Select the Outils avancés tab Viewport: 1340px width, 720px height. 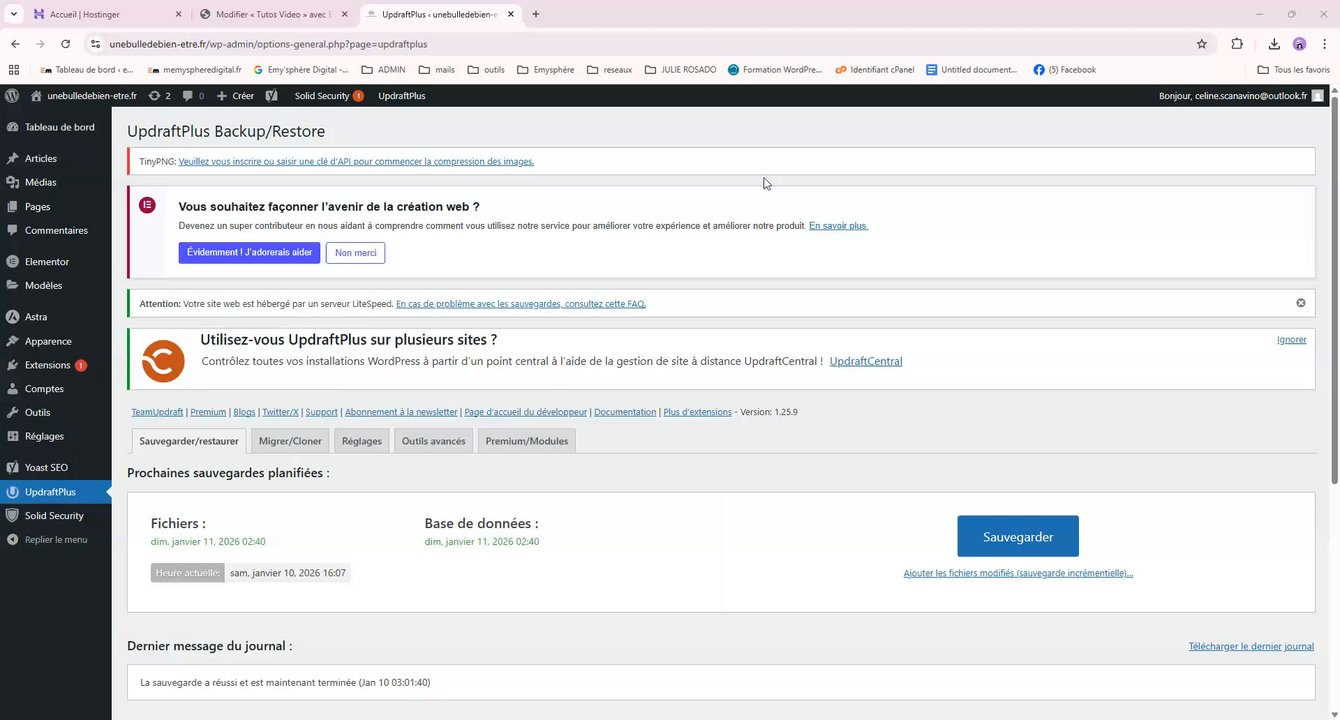tap(434, 441)
